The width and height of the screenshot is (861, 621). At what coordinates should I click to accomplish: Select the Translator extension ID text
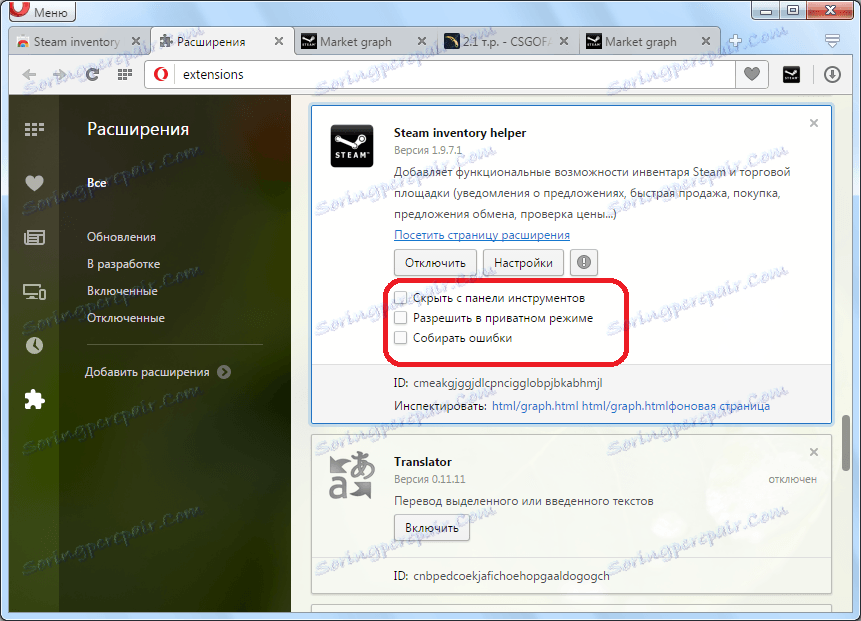point(511,576)
